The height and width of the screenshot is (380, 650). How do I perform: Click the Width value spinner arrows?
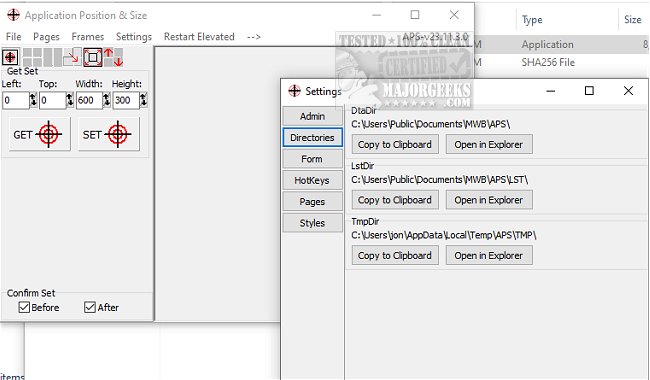(107, 100)
